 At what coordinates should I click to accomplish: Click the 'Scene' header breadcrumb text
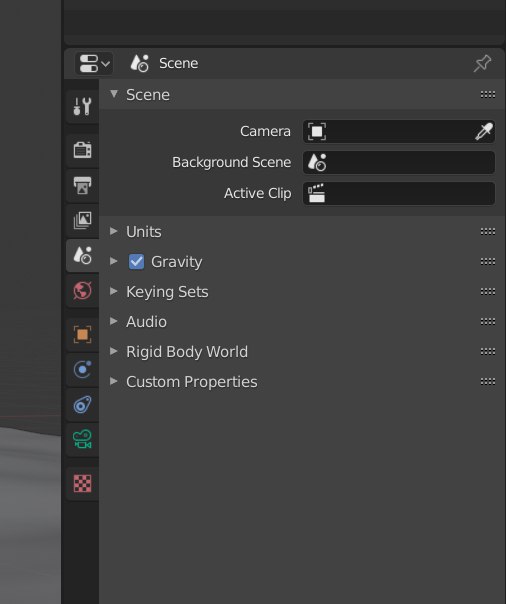179,63
